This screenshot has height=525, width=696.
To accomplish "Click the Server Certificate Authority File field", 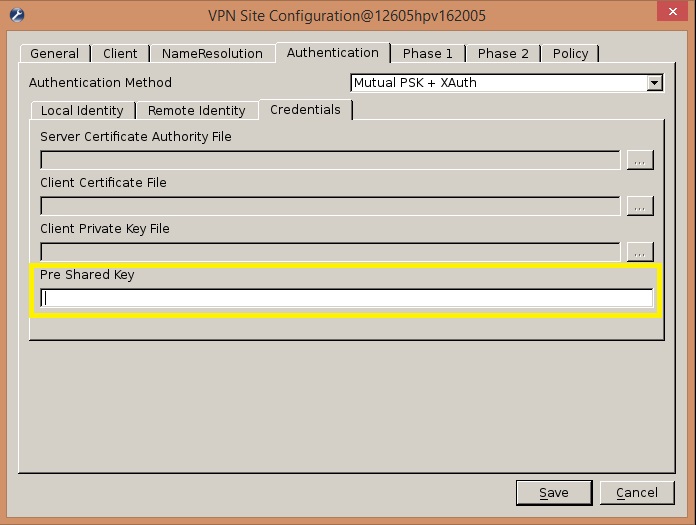I will (x=330, y=160).
